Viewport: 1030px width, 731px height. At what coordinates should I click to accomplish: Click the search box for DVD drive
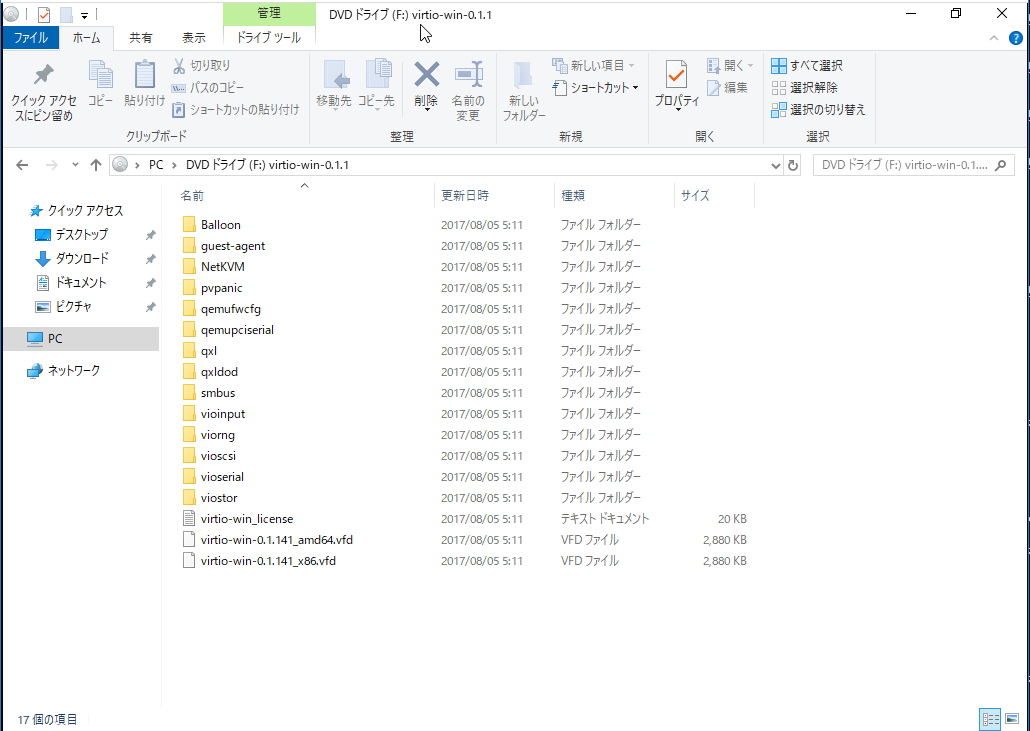(x=913, y=165)
